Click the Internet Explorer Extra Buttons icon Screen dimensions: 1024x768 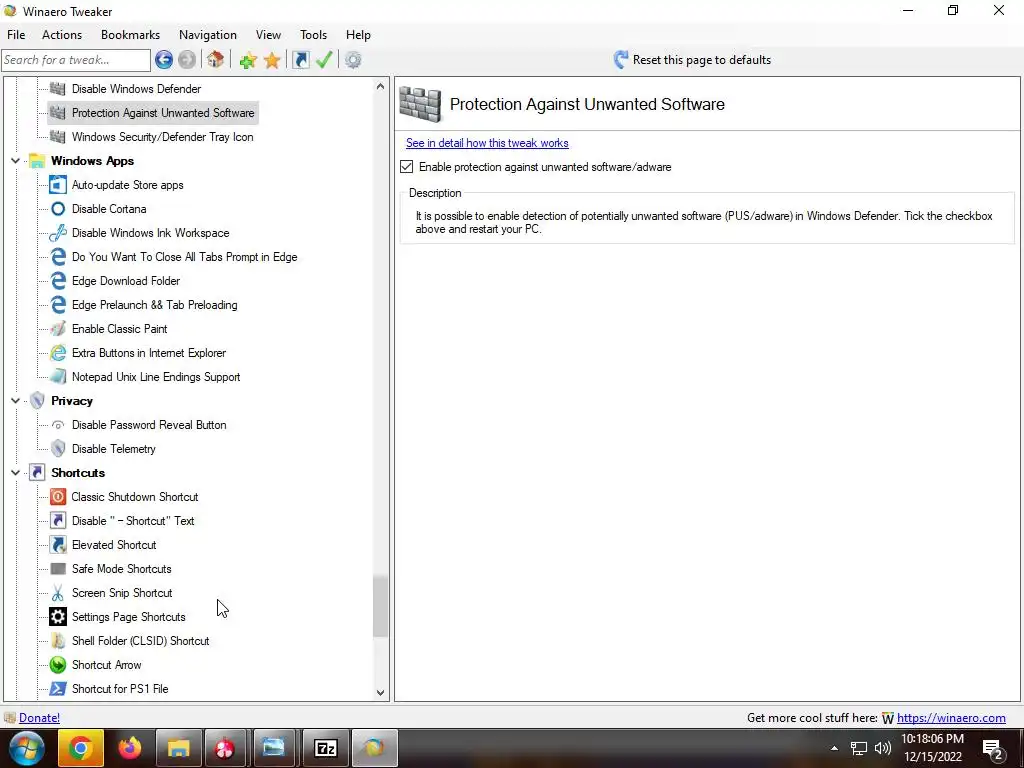(x=58, y=353)
